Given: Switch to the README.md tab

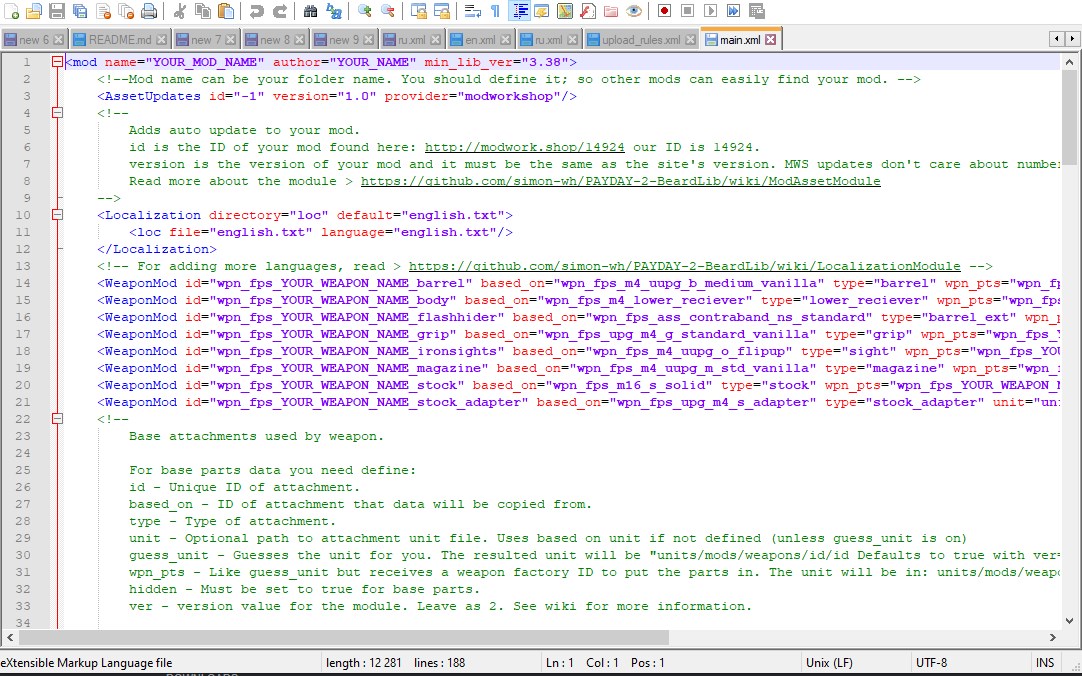Looking at the screenshot, I should click(120, 40).
